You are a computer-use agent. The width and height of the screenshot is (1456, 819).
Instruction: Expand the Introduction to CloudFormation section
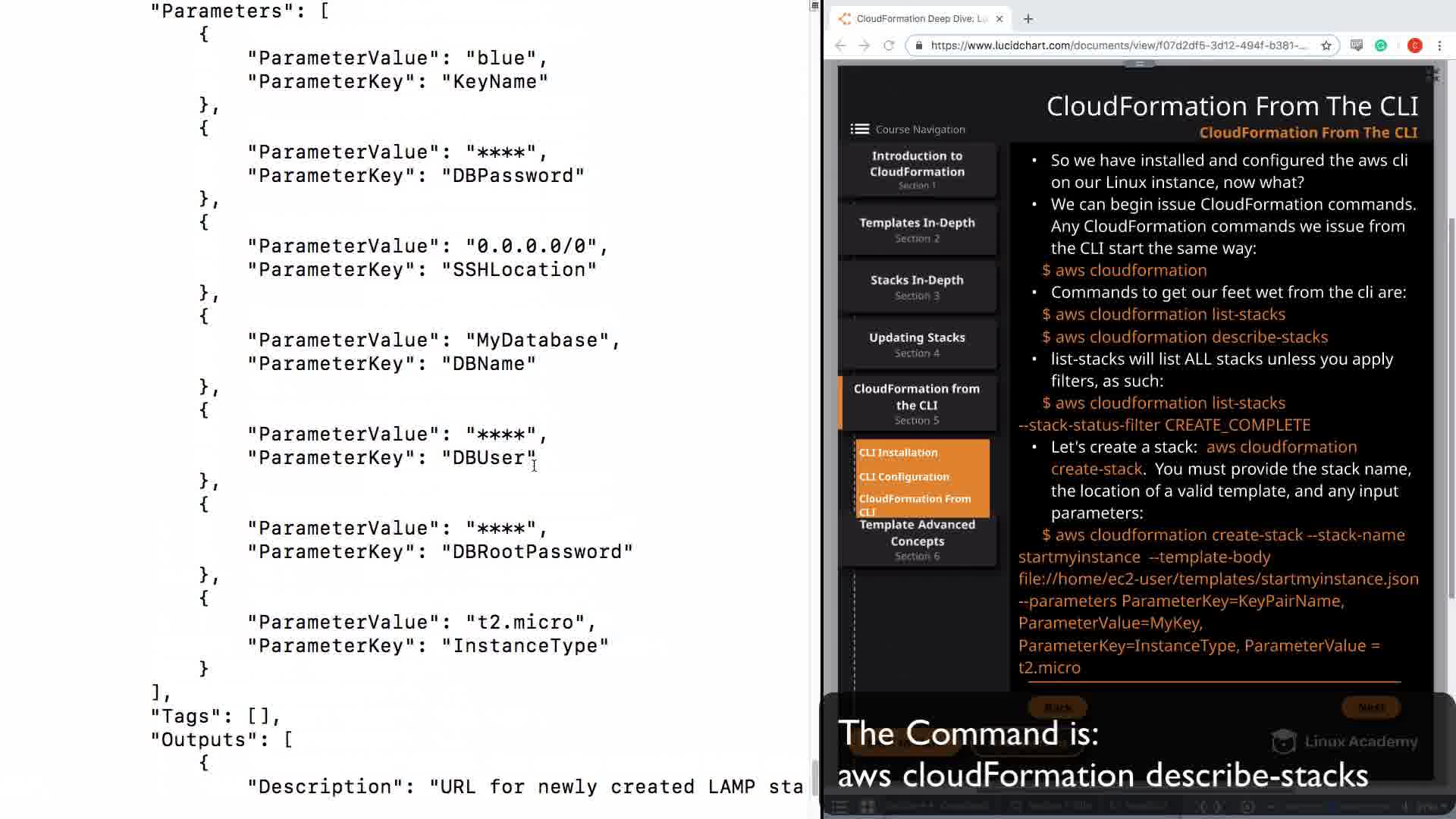click(917, 170)
